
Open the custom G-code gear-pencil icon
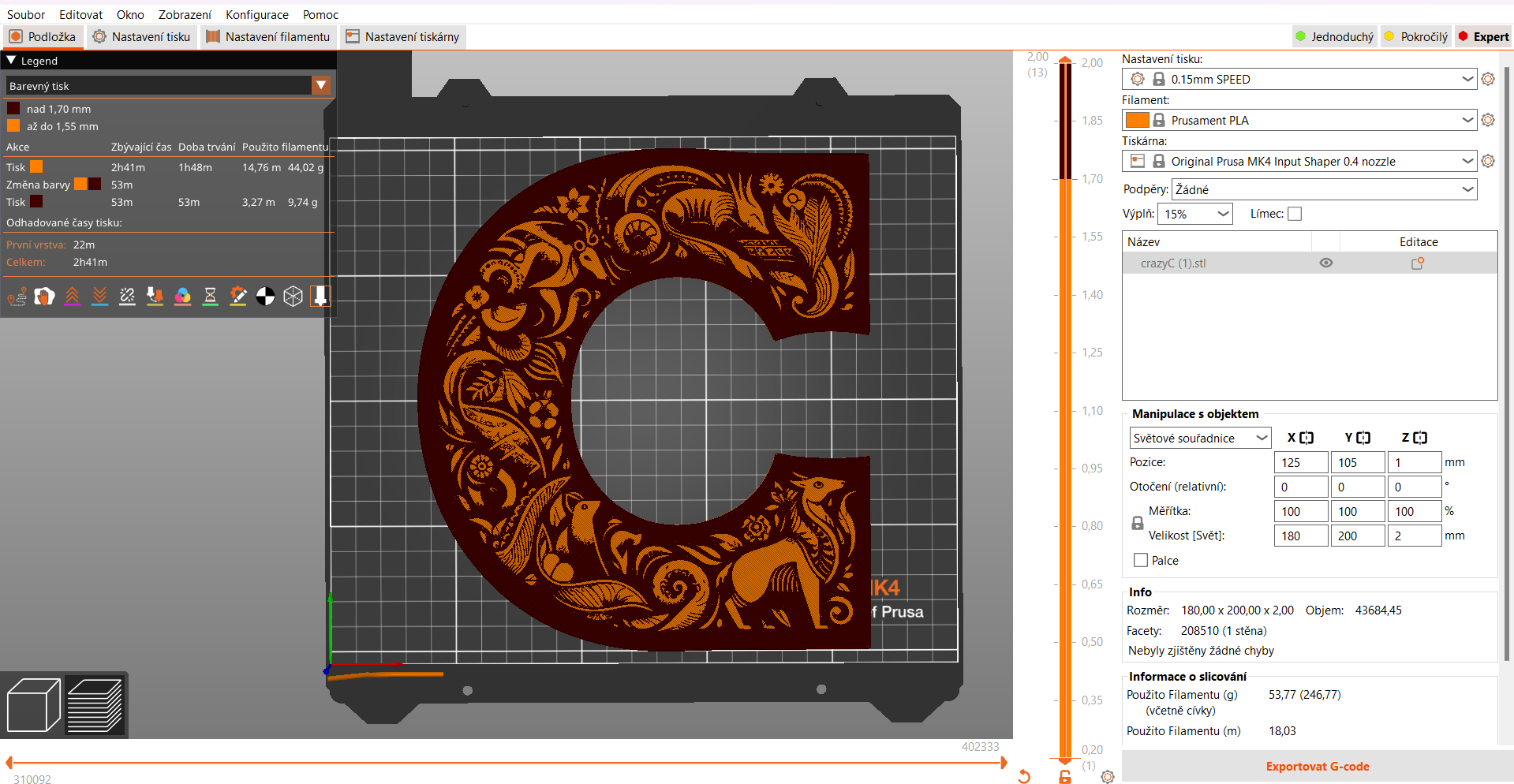[237, 297]
